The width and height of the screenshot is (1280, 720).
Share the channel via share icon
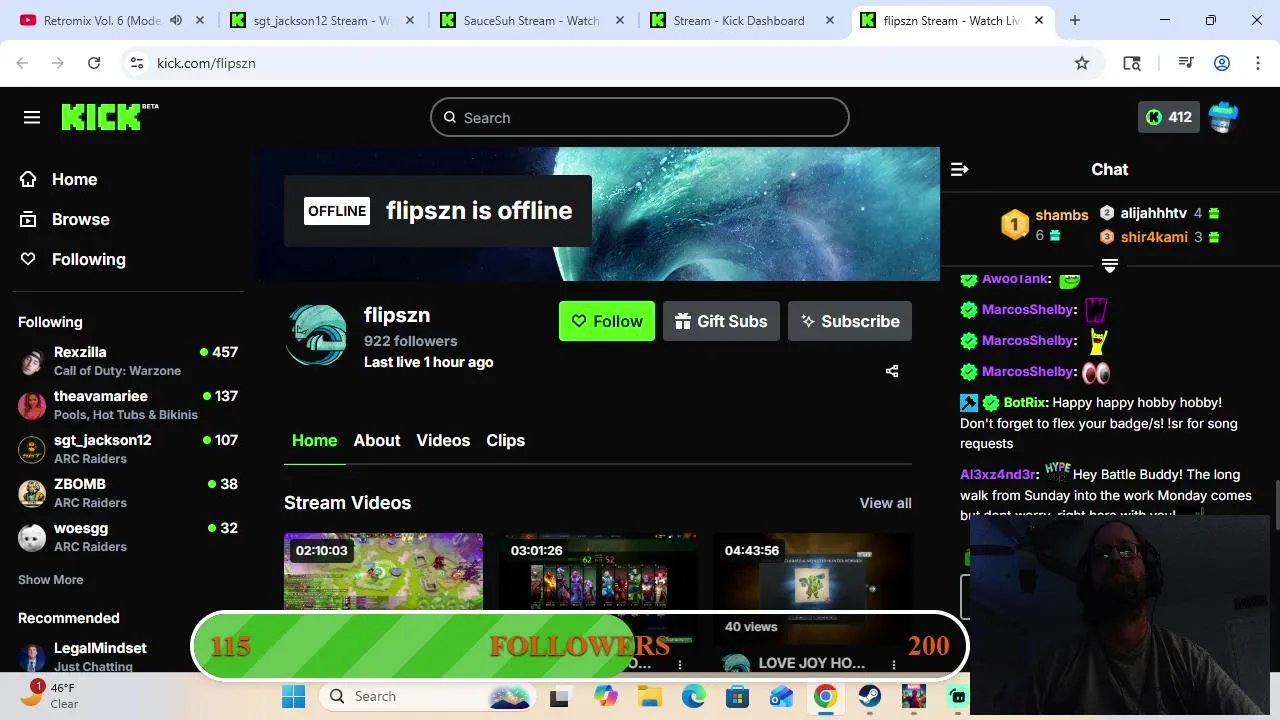click(892, 371)
